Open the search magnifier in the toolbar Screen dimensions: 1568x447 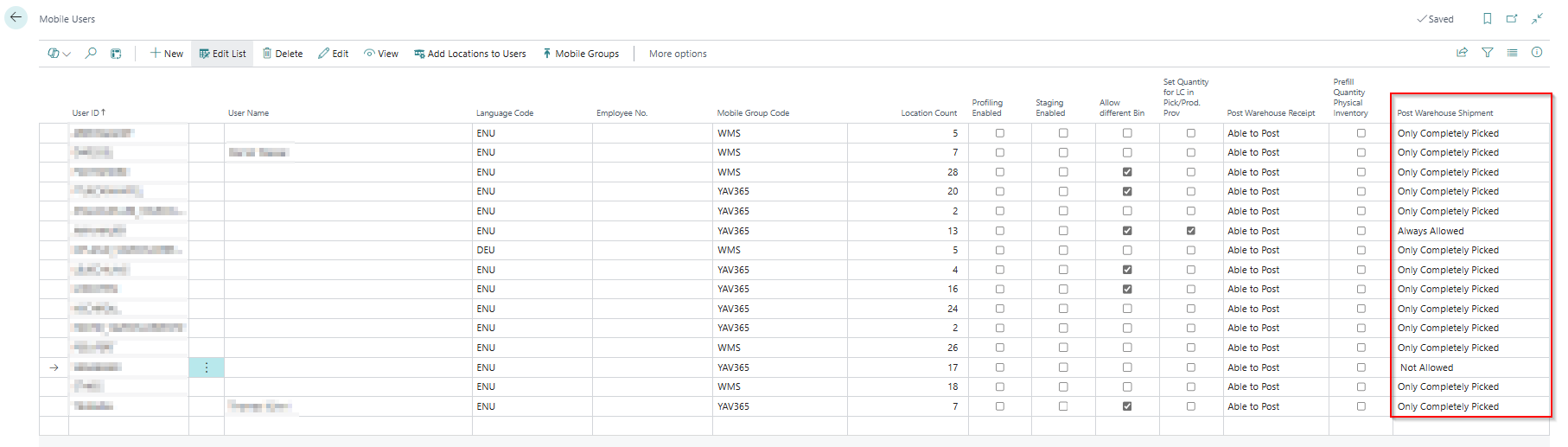pyautogui.click(x=91, y=53)
